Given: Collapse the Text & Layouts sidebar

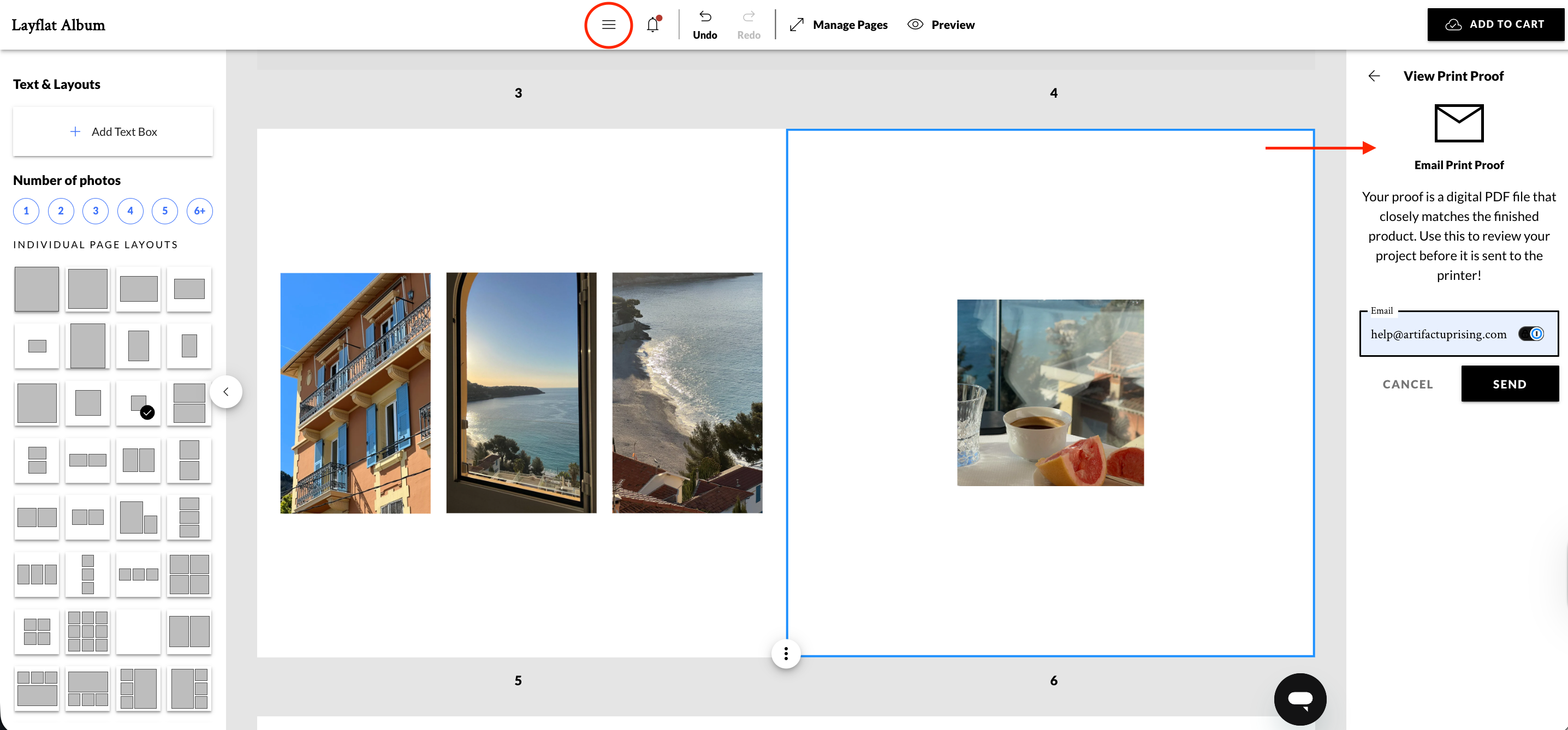Looking at the screenshot, I should [226, 392].
